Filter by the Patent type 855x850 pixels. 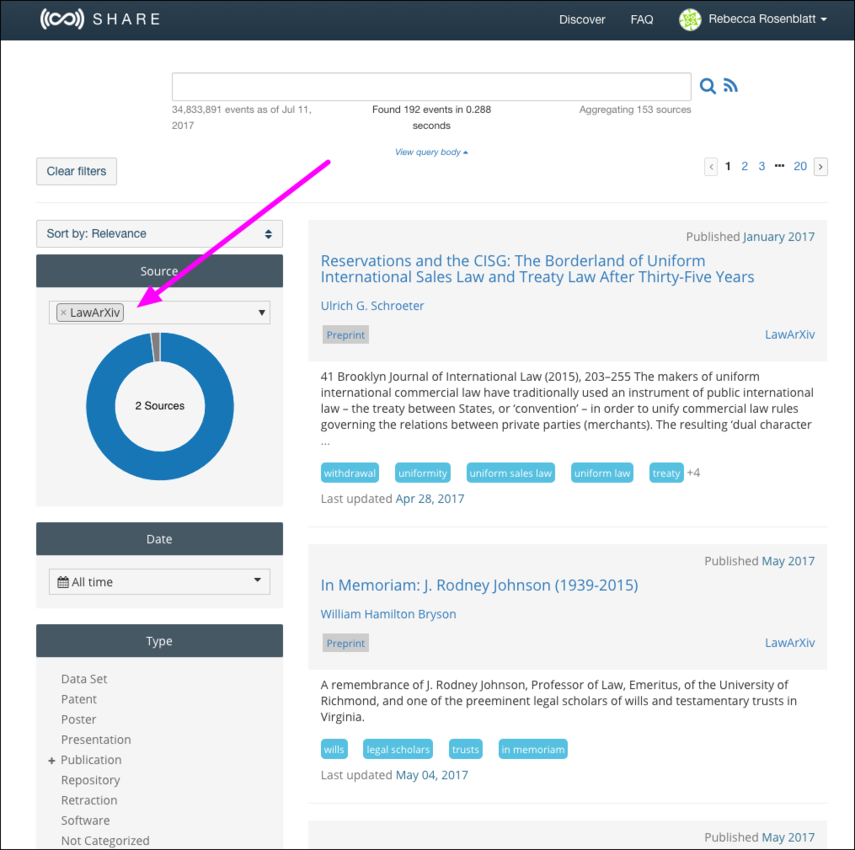79,699
